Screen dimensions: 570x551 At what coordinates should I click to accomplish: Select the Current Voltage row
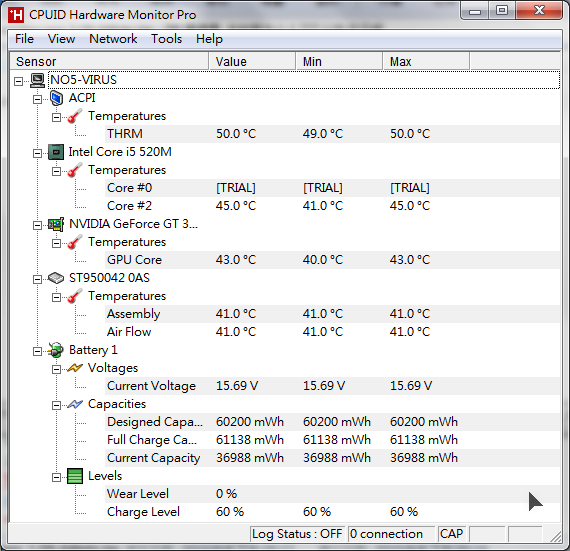tap(332, 386)
